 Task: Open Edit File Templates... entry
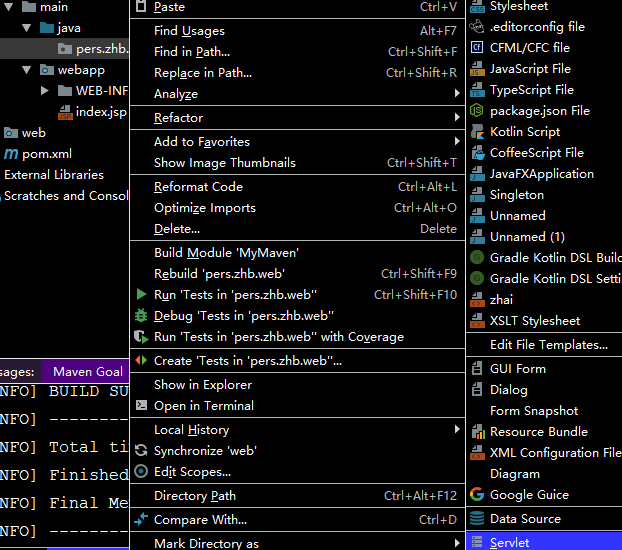(x=544, y=344)
